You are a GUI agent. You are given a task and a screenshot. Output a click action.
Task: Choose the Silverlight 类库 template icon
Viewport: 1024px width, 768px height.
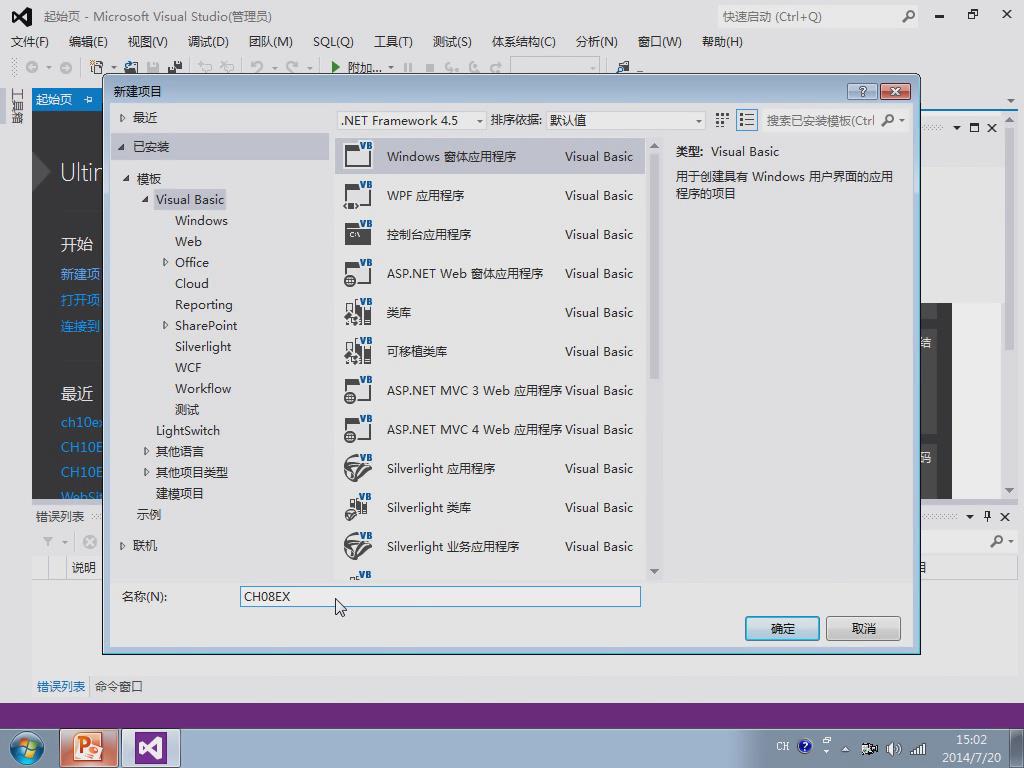(358, 507)
